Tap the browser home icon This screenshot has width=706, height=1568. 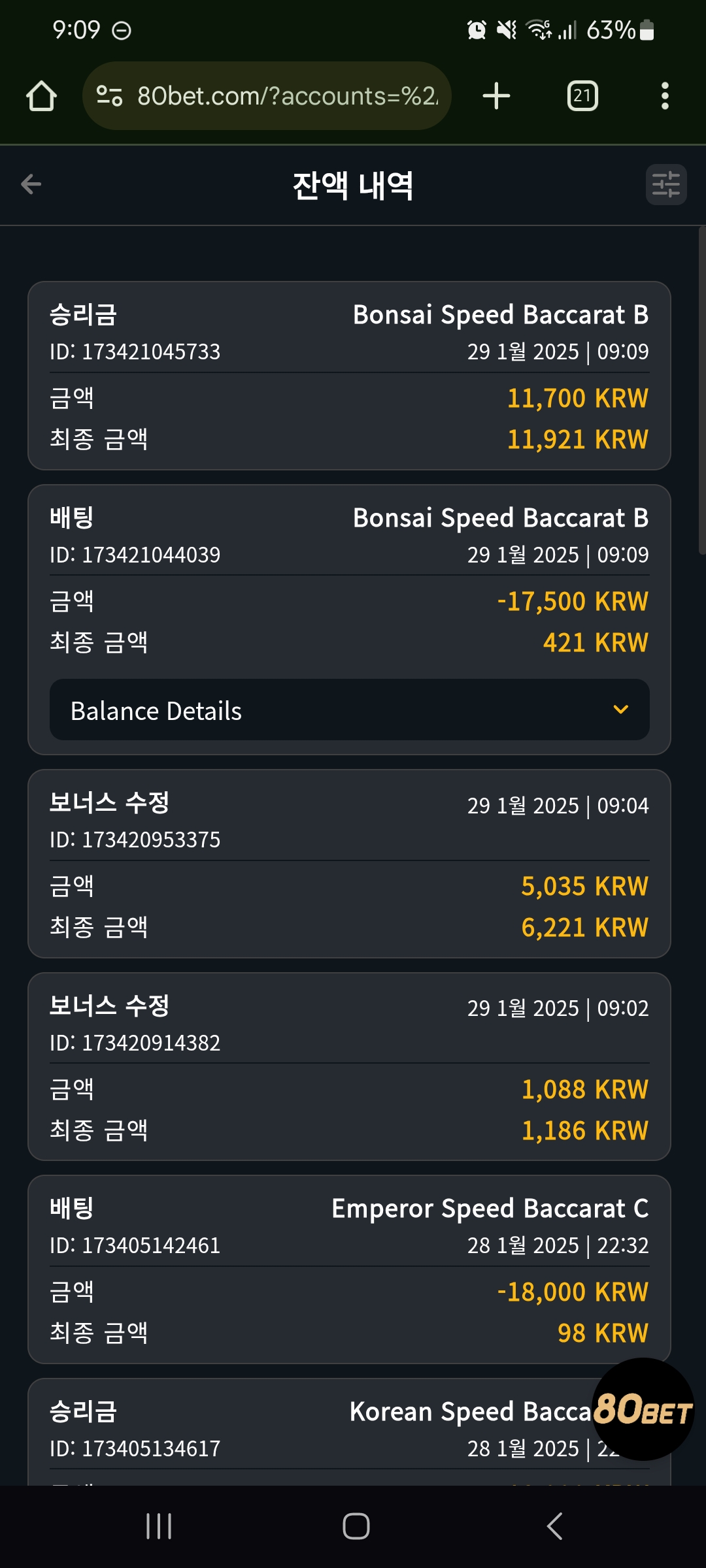pos(42,96)
